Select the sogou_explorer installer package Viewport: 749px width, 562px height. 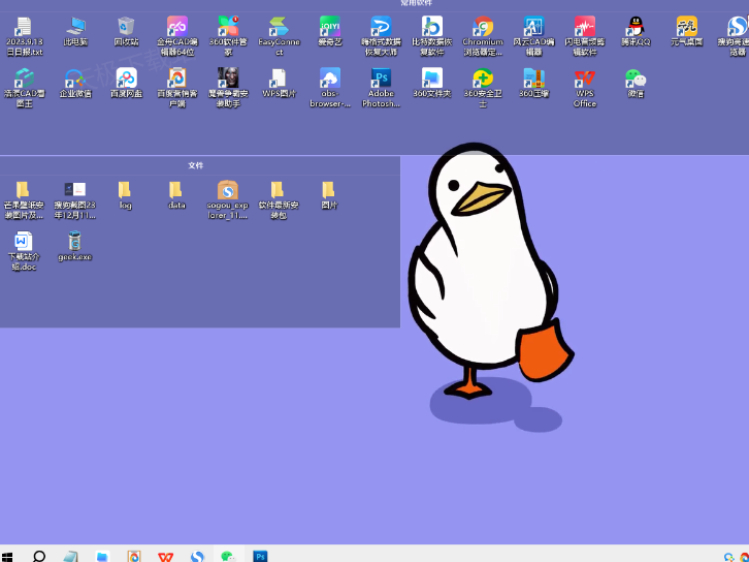tap(227, 200)
